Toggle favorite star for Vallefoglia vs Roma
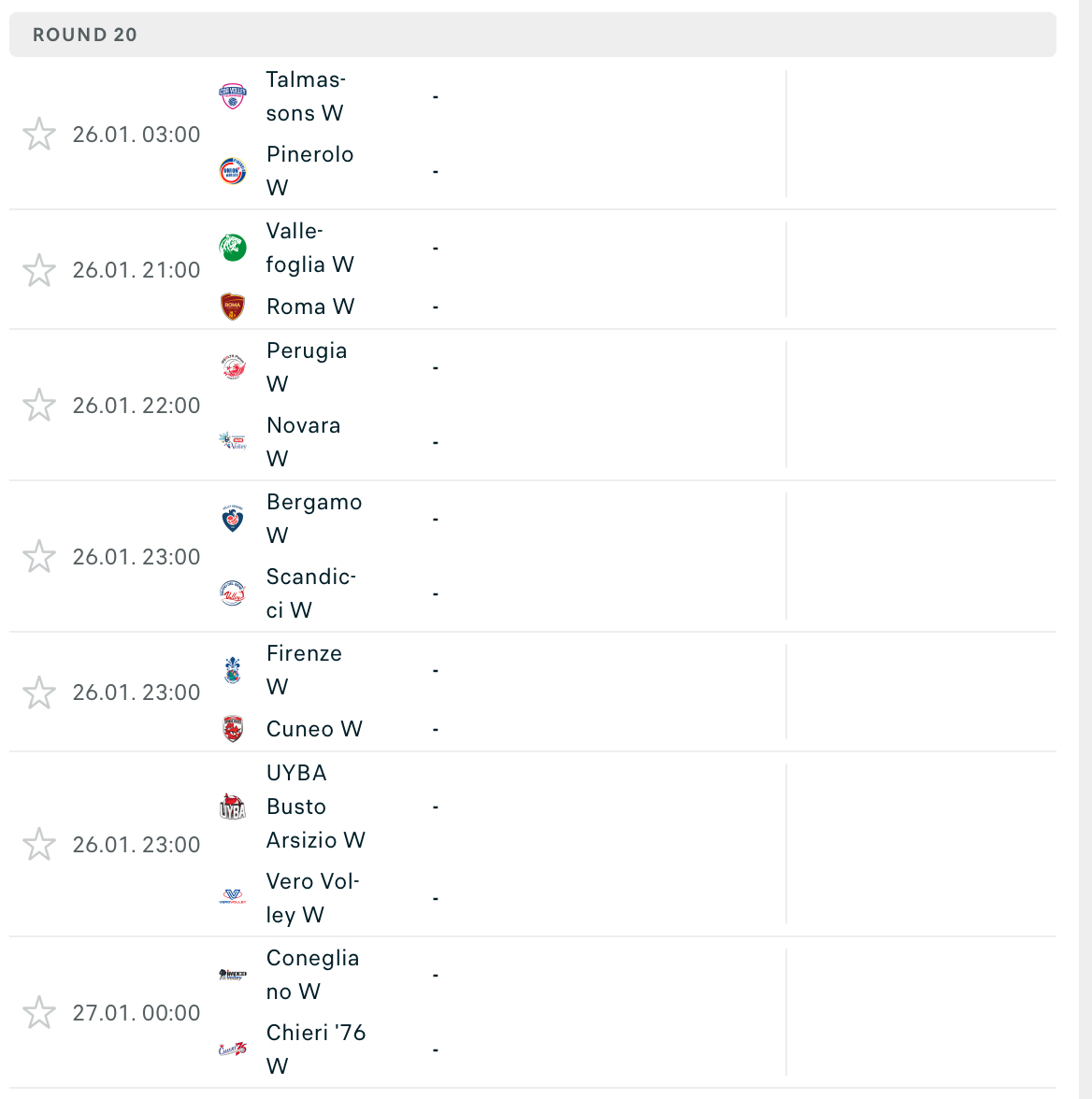Screen dimensions: 1092x1099 pyautogui.click(x=39, y=270)
